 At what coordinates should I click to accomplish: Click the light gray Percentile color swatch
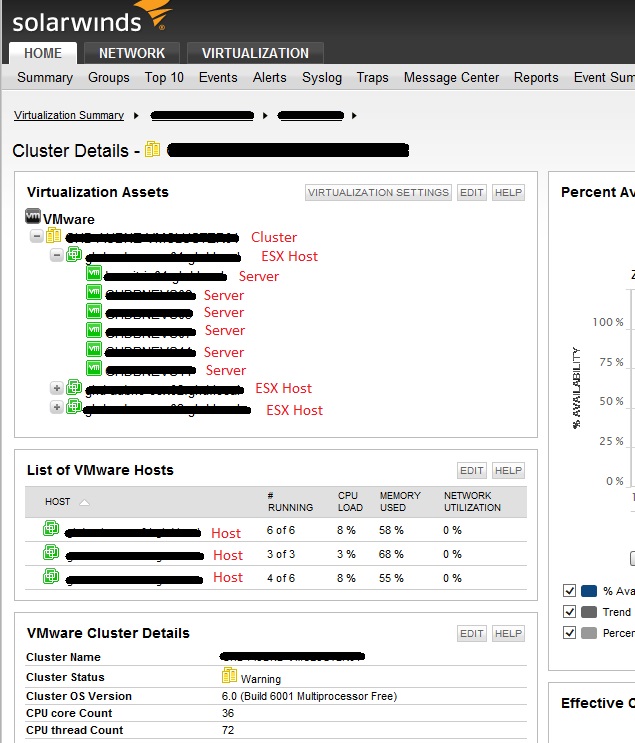[x=589, y=633]
